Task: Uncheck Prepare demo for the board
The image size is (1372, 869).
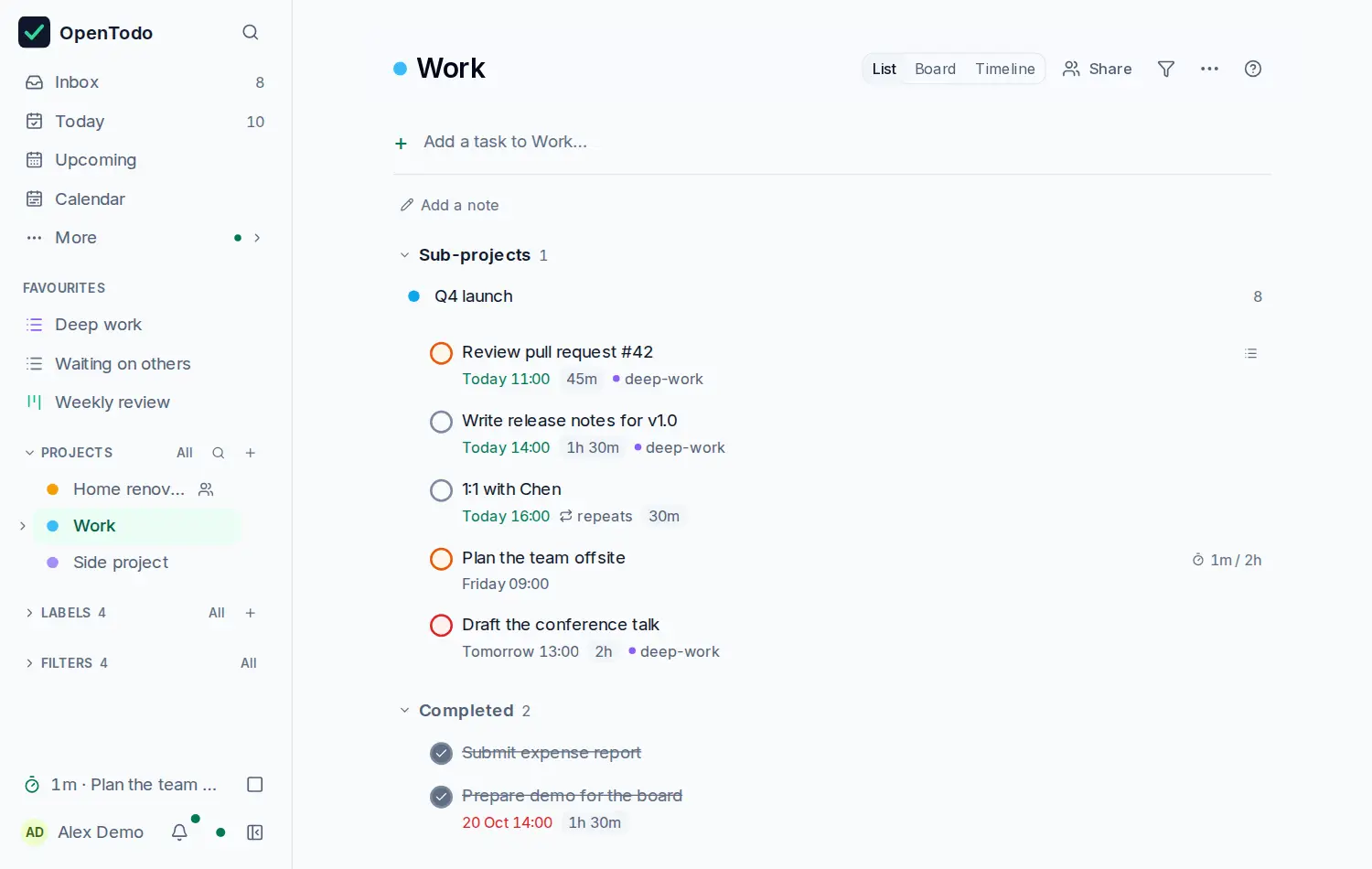Action: click(x=441, y=797)
